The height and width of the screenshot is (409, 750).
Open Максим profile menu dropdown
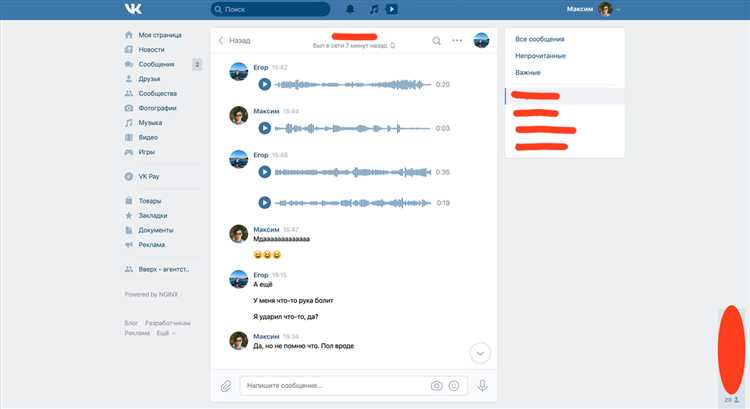click(593, 9)
